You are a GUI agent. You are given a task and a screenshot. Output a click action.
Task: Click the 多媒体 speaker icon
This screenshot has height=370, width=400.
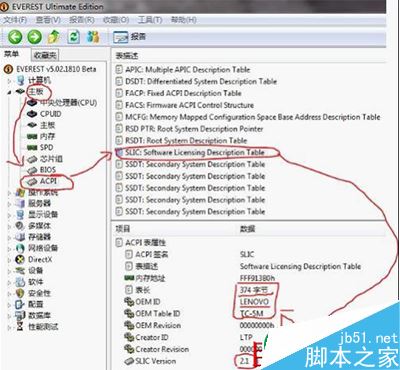21,226
